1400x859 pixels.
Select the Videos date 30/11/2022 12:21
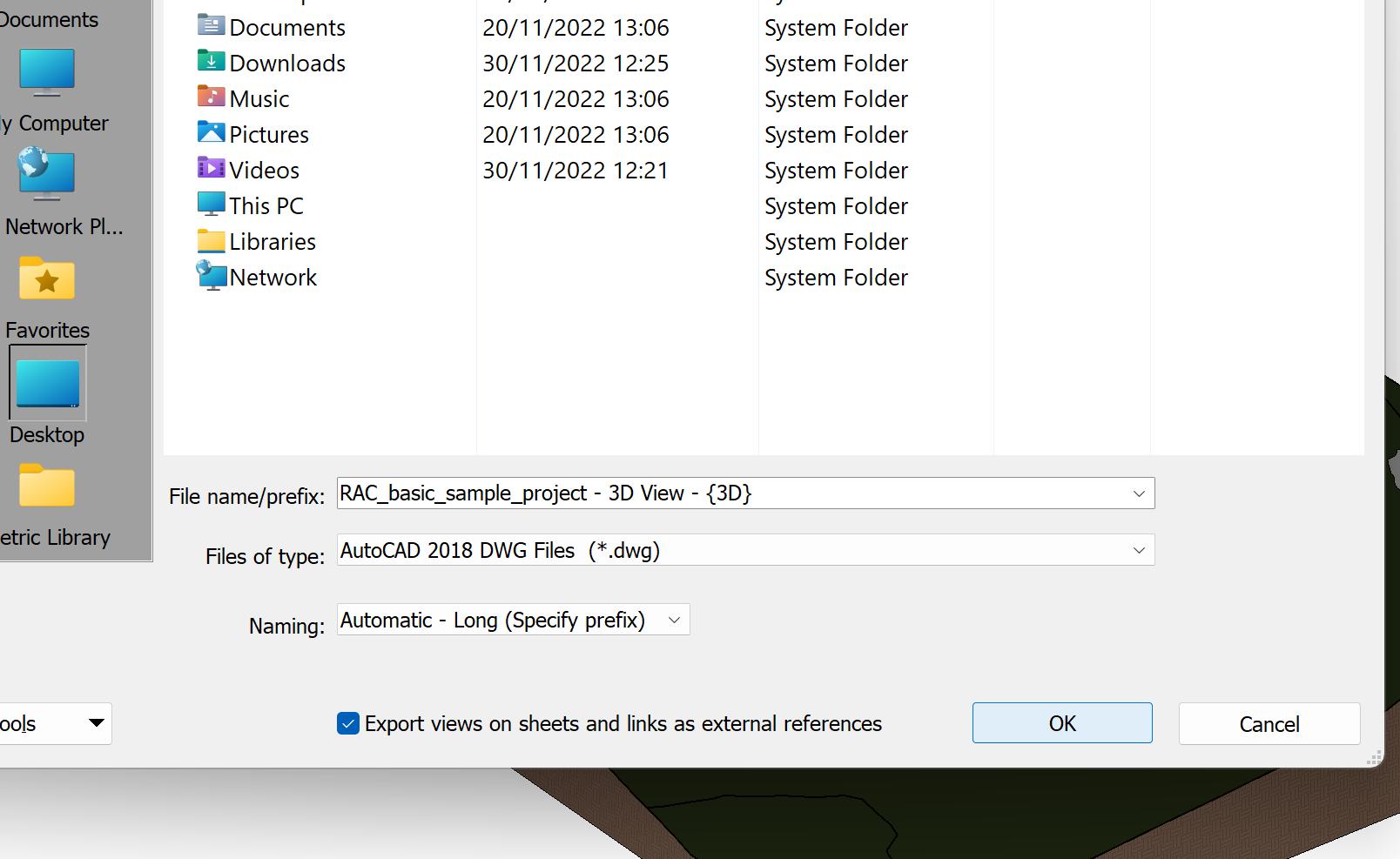575,170
